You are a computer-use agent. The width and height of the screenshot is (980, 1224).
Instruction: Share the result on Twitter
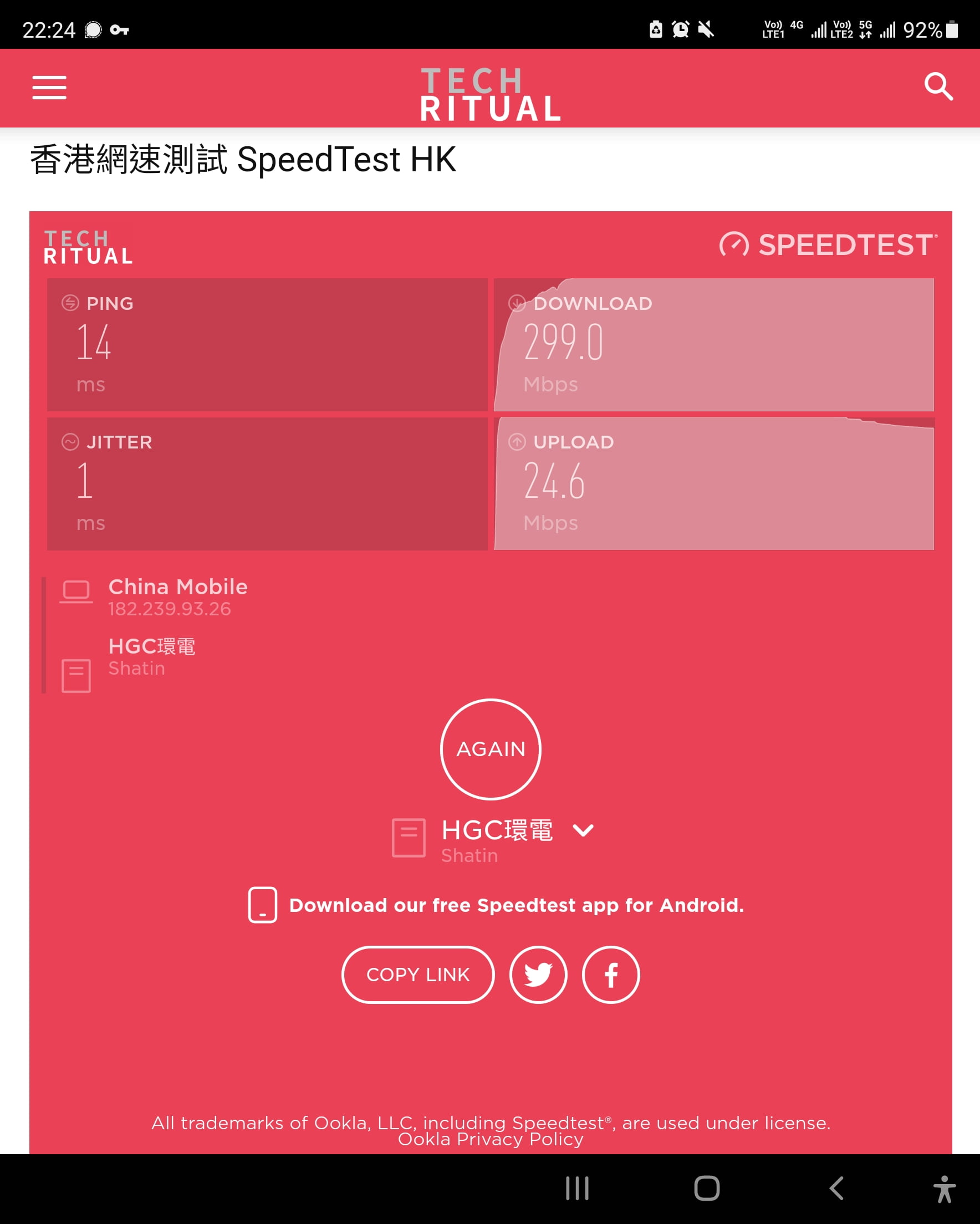click(538, 975)
